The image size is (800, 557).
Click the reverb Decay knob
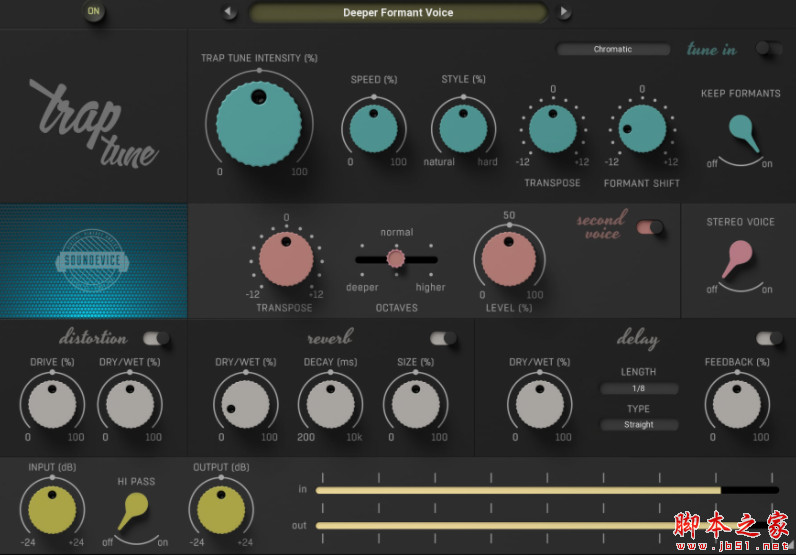click(x=330, y=404)
